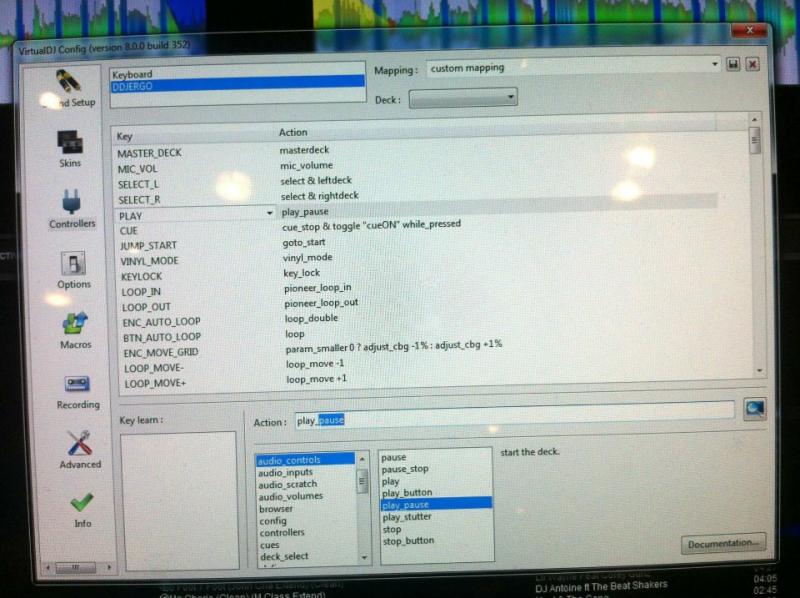Select the LOOP_IN key row
The height and width of the screenshot is (598, 800).
click(141, 292)
